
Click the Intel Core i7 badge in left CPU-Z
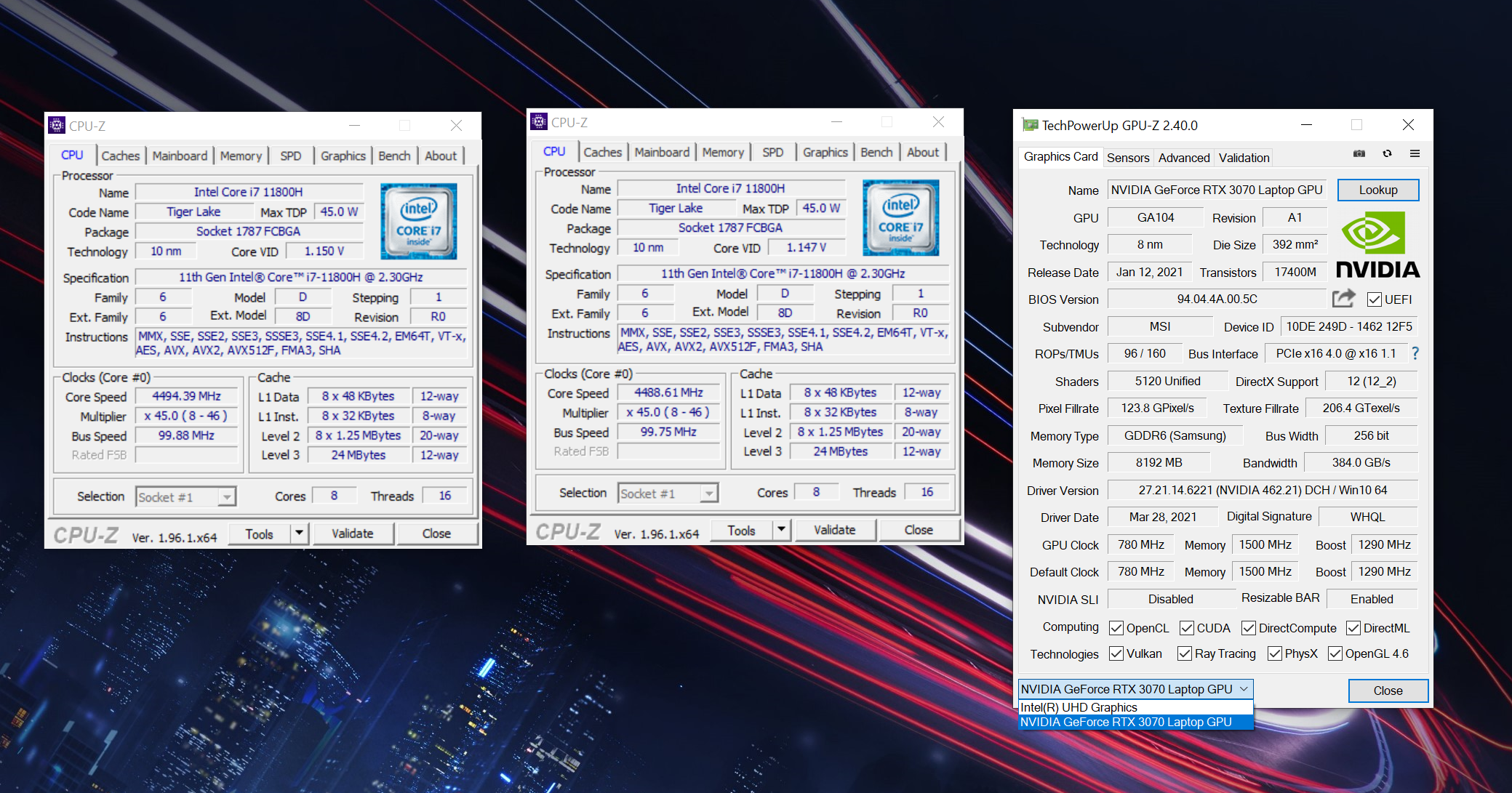418,221
